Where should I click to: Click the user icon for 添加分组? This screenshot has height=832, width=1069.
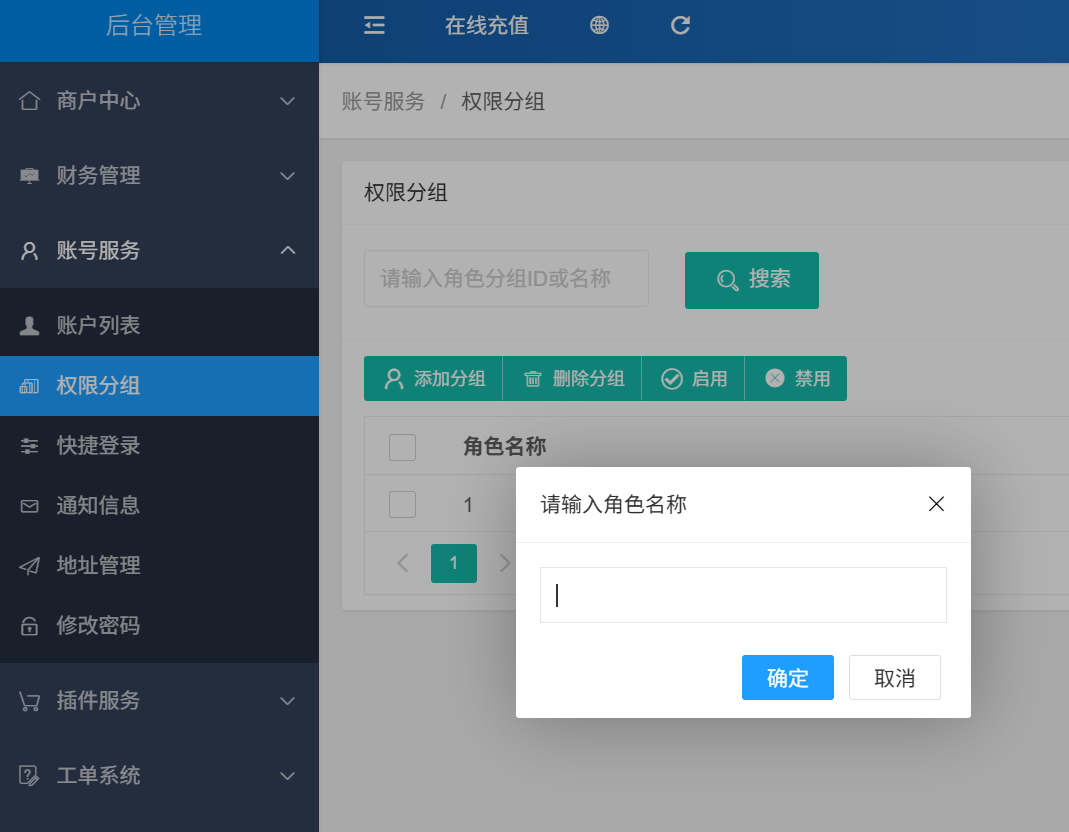pyautogui.click(x=394, y=379)
